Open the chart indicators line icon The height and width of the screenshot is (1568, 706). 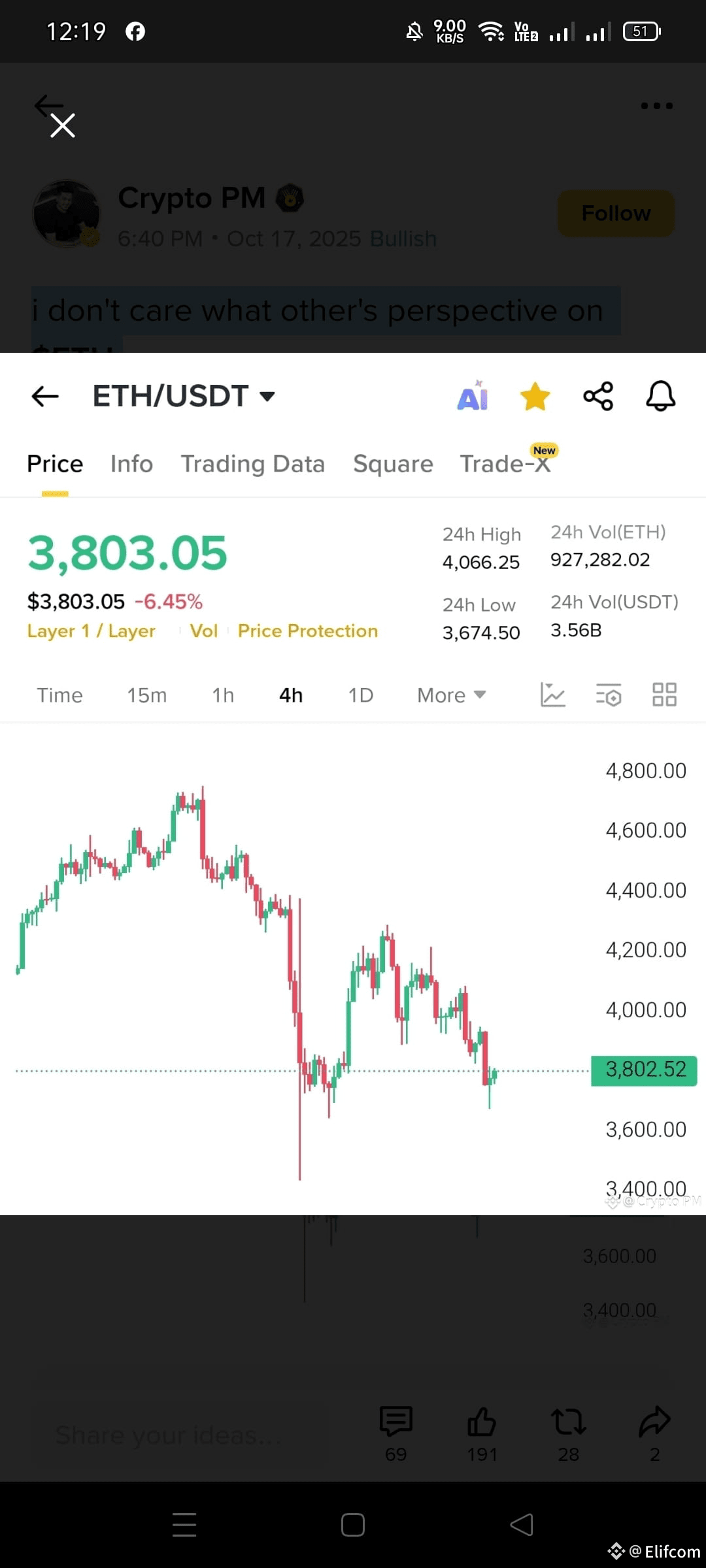click(x=553, y=694)
